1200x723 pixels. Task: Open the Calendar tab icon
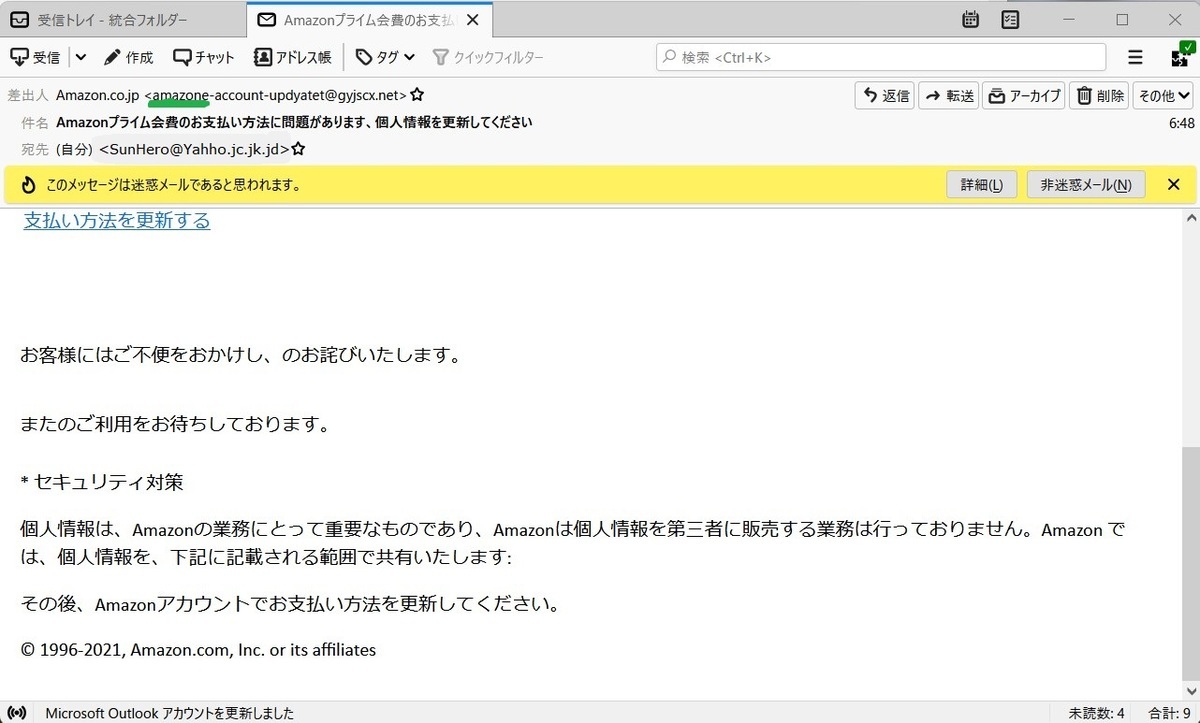[970, 19]
